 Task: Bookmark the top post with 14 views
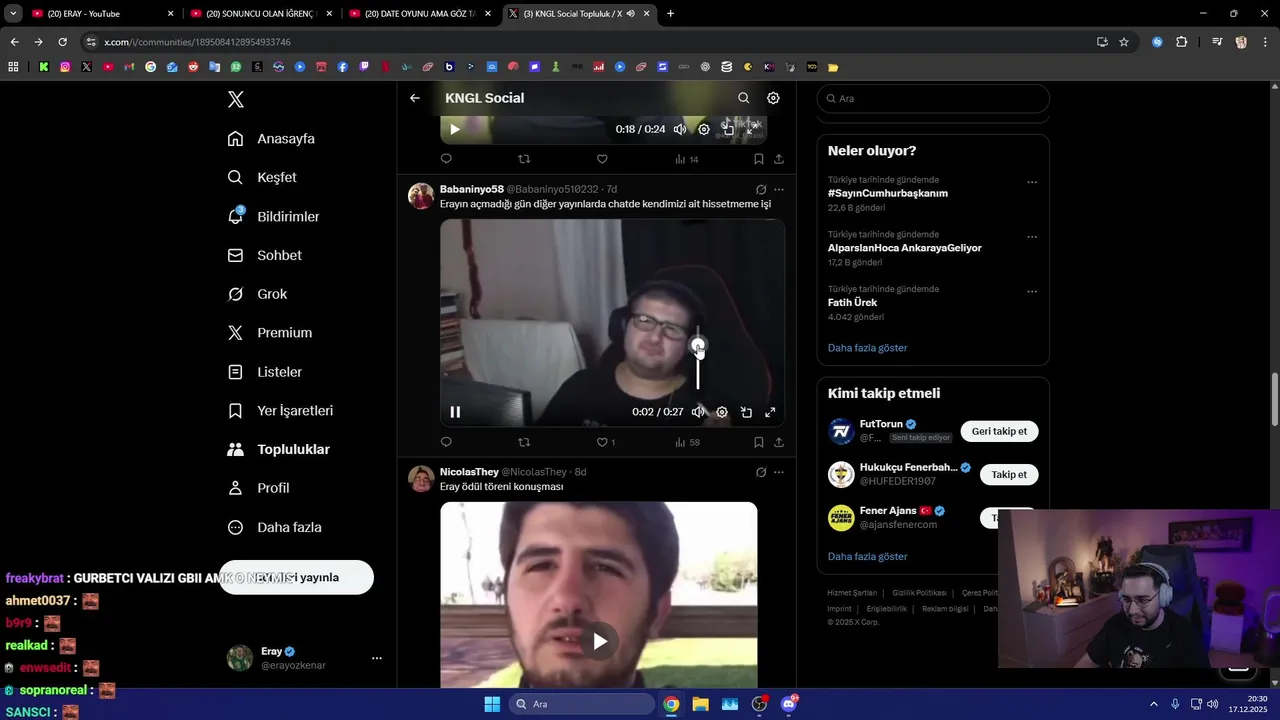759,159
